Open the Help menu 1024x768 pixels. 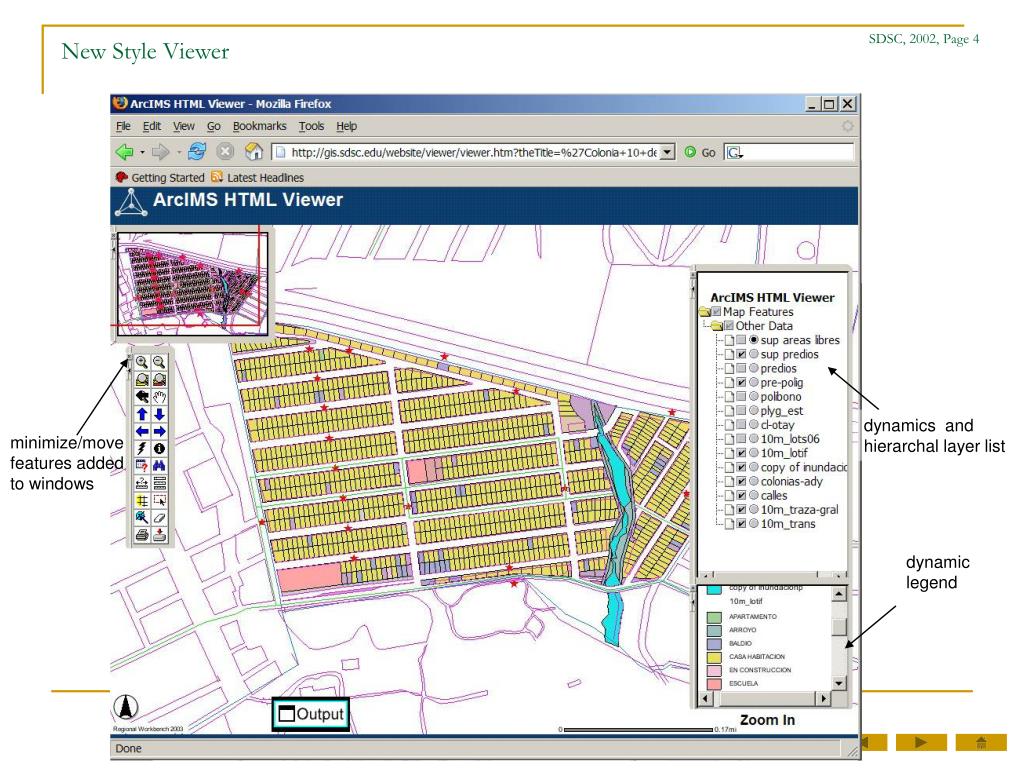(x=347, y=126)
